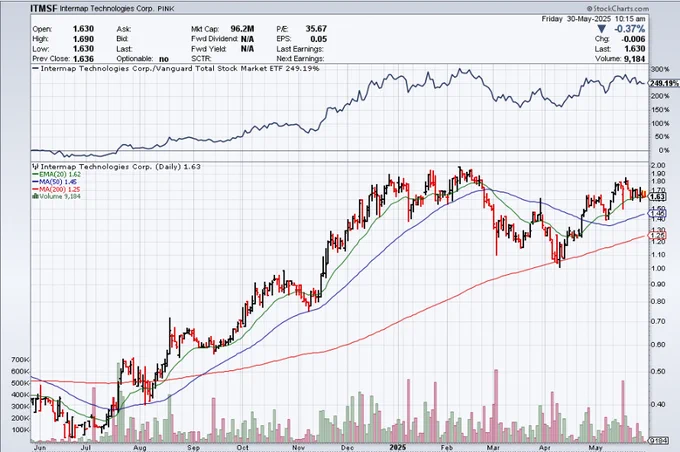Click the Intermap Technologies Corp. header title
Image resolution: width=680 pixels, height=452 pixels.
point(107,8)
